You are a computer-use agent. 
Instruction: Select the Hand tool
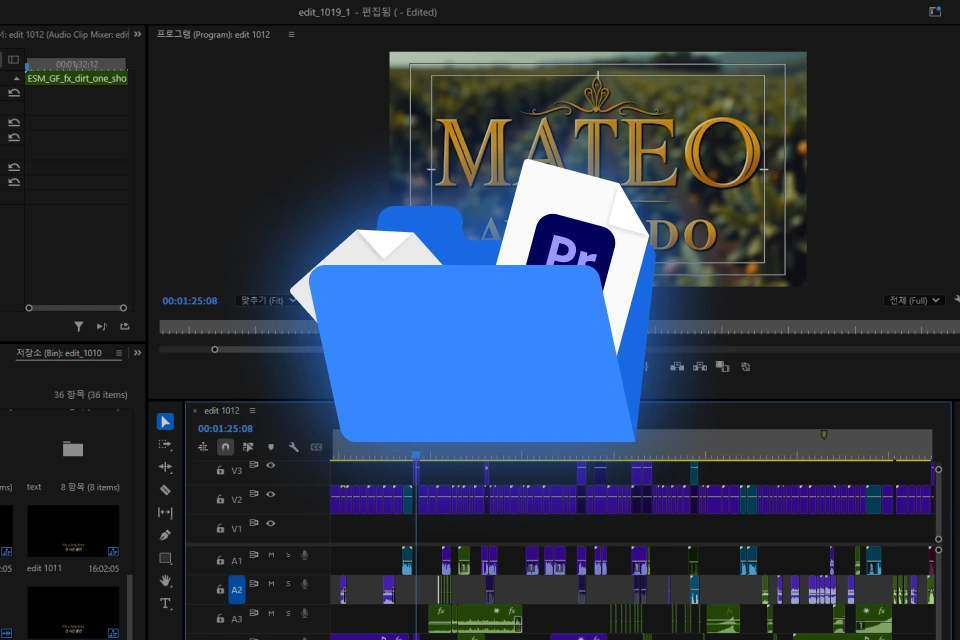(165, 580)
